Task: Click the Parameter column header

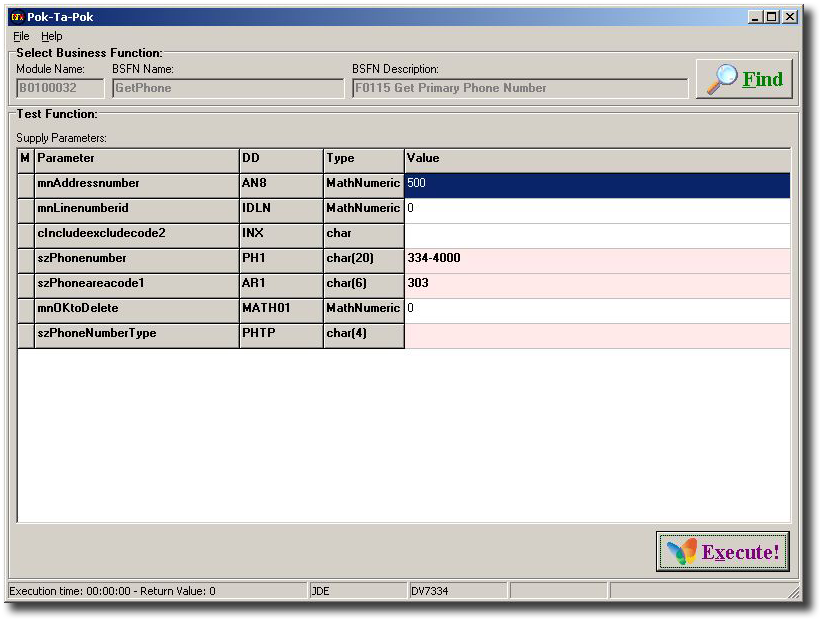Action: pyautogui.click(x=136, y=160)
